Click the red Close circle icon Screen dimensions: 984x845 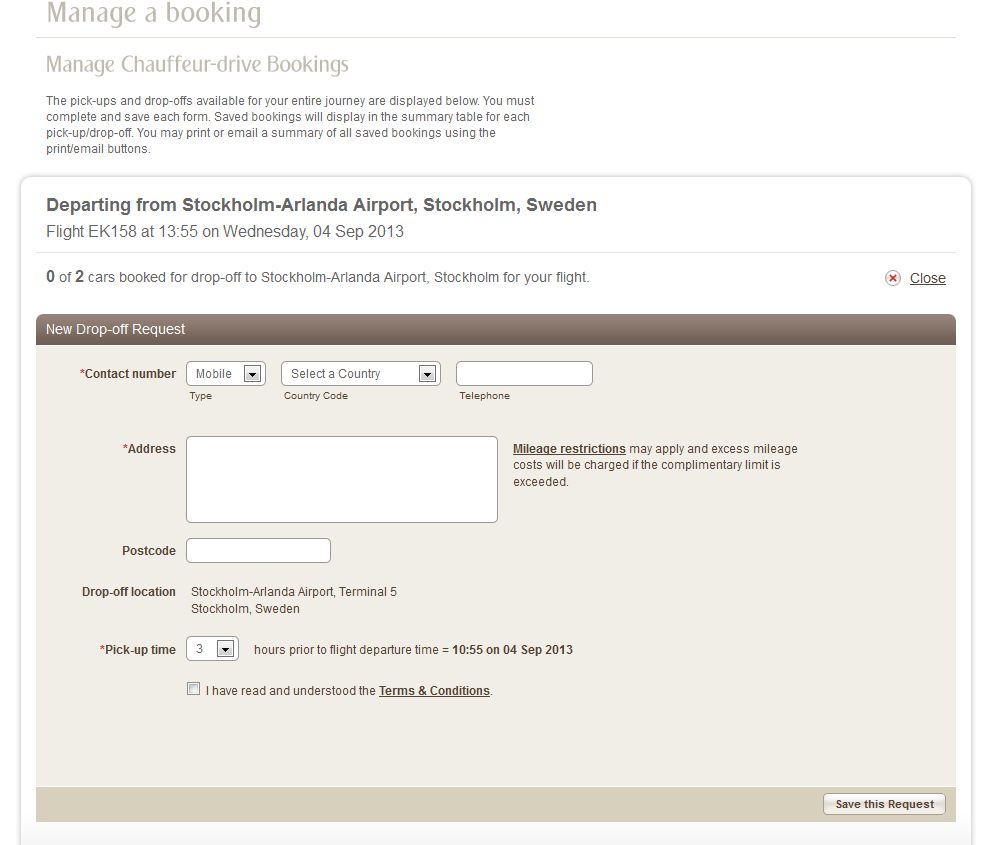[x=893, y=278]
